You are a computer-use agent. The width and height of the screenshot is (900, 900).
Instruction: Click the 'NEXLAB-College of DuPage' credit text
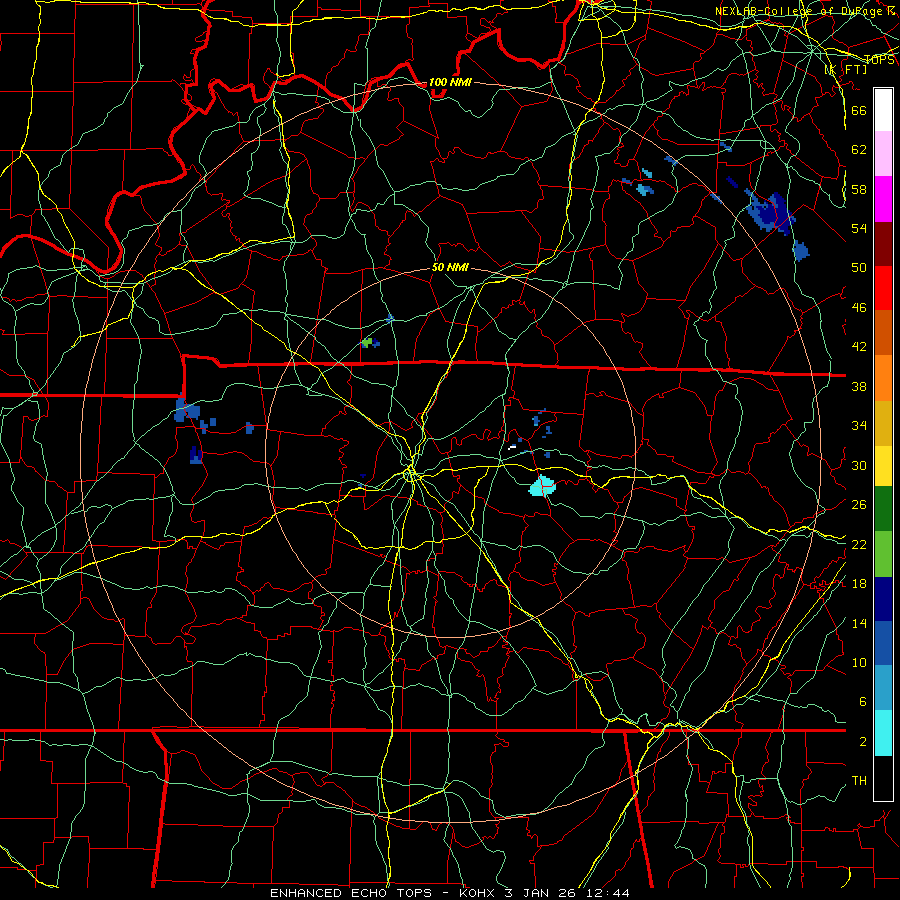[x=801, y=11]
